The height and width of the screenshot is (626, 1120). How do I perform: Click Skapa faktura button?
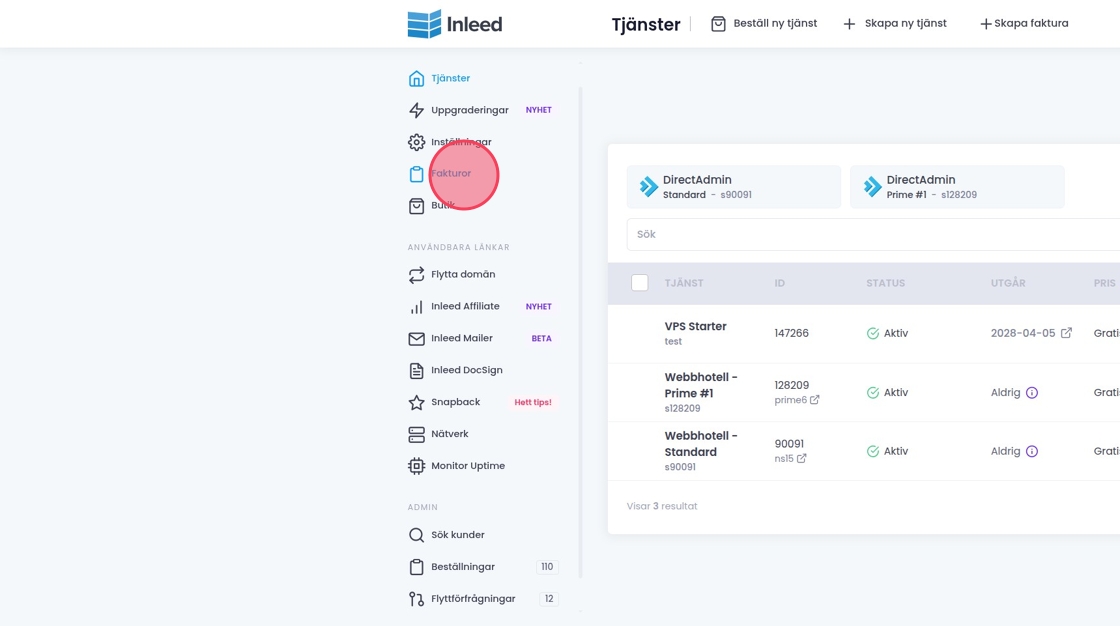(1024, 24)
